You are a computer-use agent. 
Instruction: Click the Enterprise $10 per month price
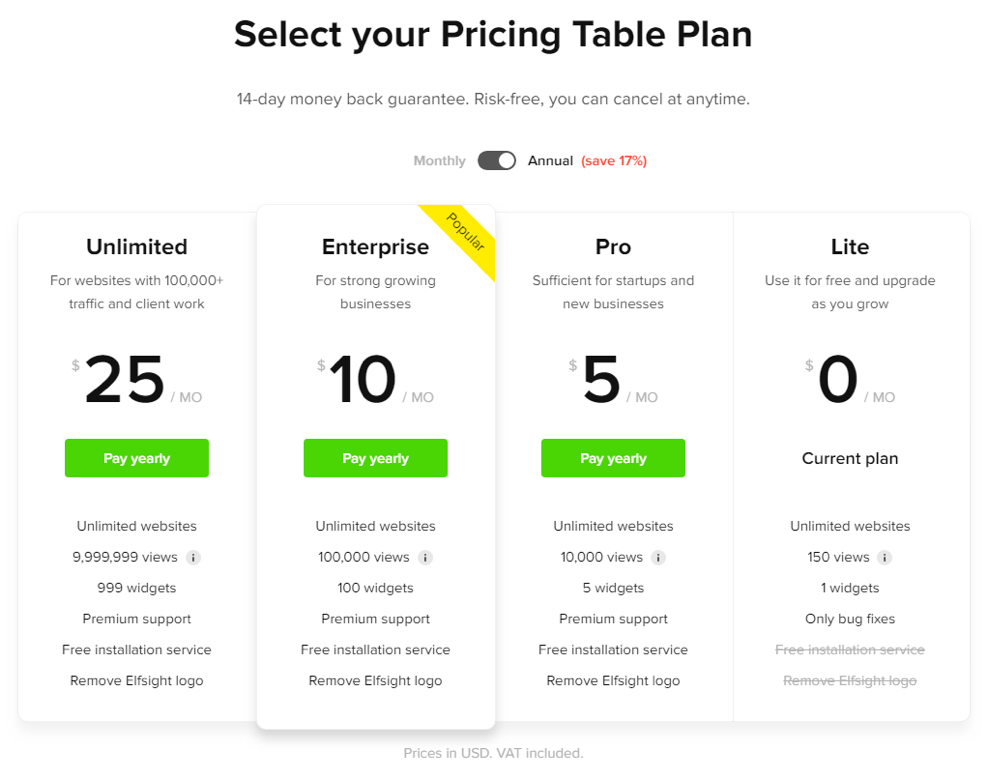pos(375,379)
